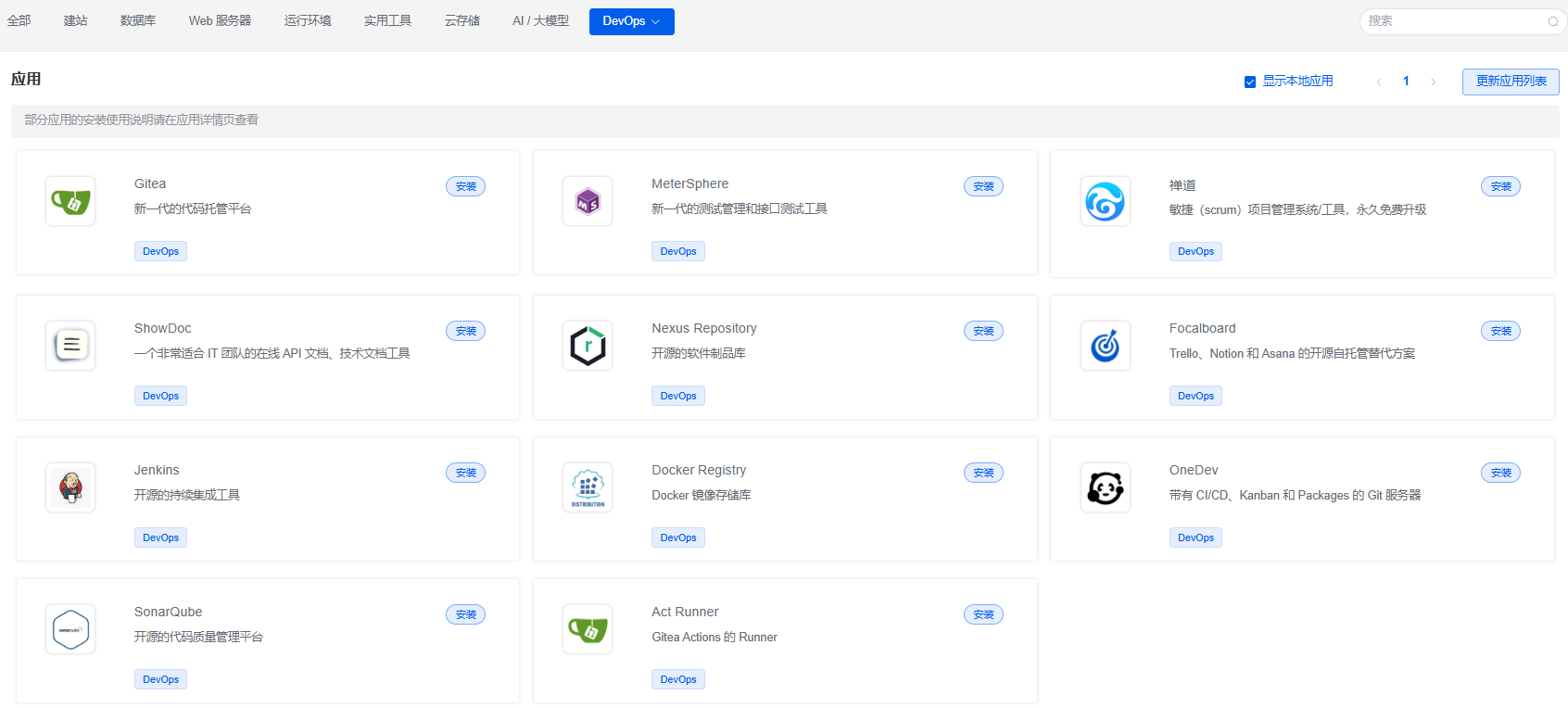This screenshot has height=708, width=1568.
Task: Go to the previous page arrow
Action: pyautogui.click(x=1379, y=82)
